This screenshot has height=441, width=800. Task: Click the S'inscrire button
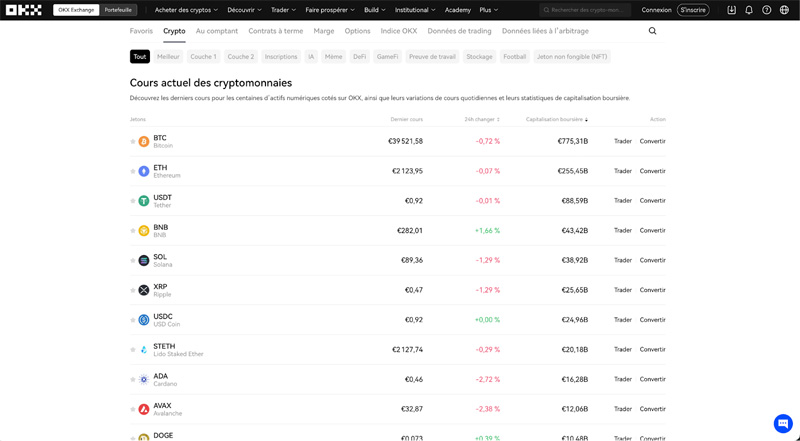click(x=693, y=10)
